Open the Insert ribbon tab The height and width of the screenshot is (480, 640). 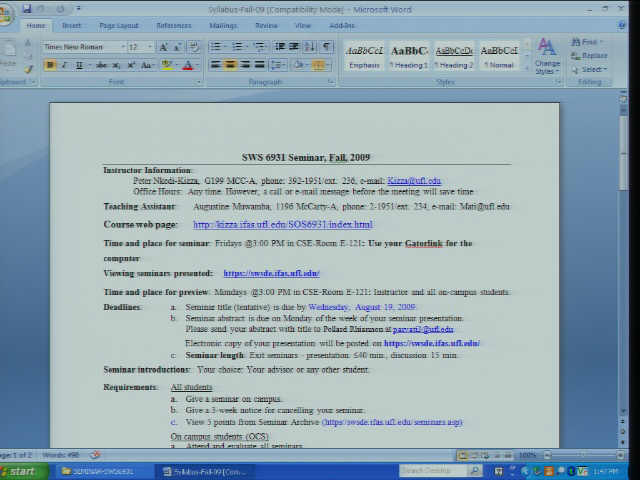[x=71, y=25]
